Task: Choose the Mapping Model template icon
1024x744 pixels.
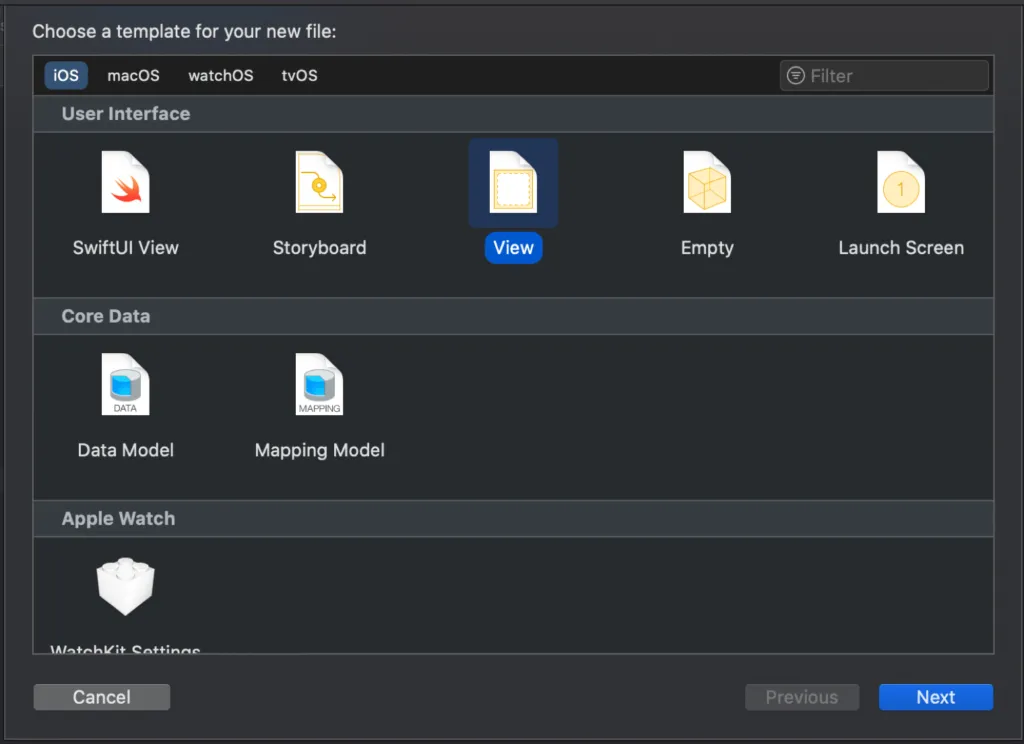Action: click(319, 383)
